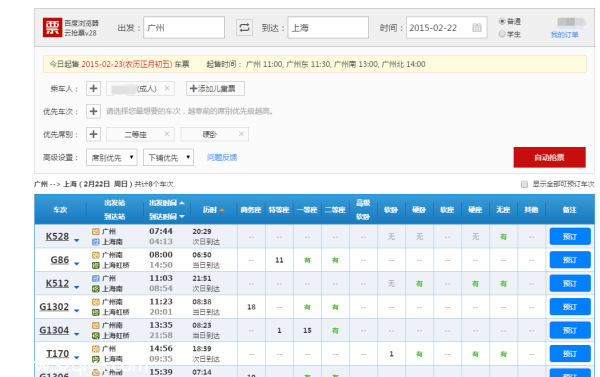Expand details arrow for train K528
This screenshot has width=600, height=377.
pyautogui.click(x=77, y=240)
